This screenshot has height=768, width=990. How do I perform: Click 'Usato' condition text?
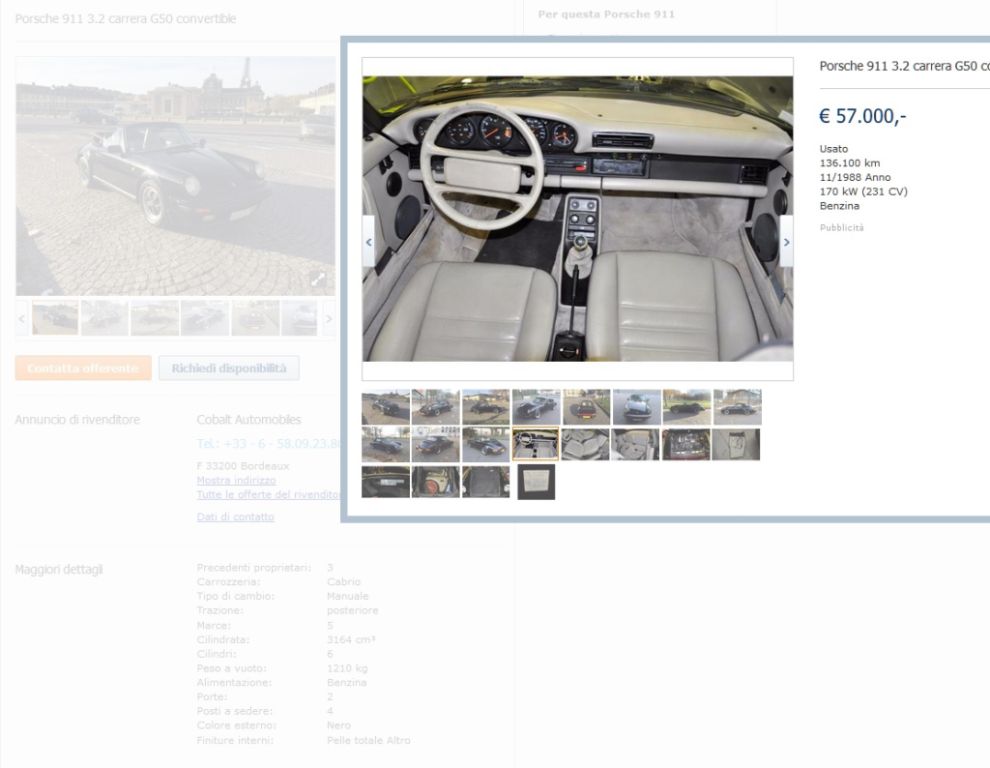[x=833, y=149]
